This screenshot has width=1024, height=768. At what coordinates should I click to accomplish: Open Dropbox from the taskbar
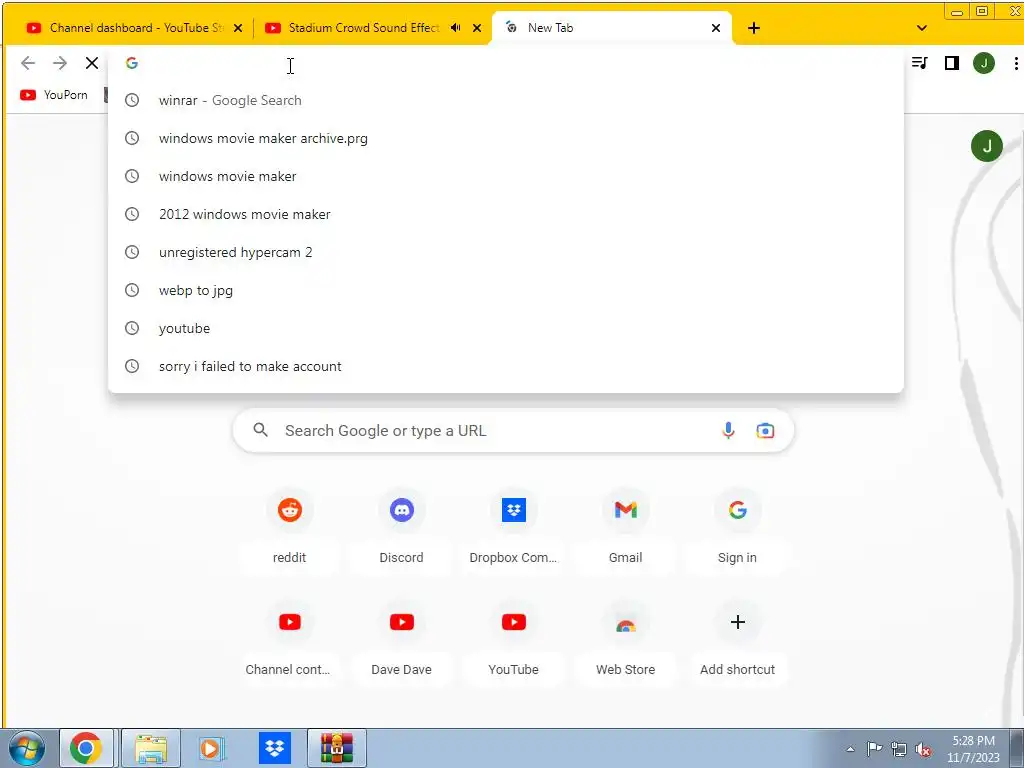click(x=275, y=748)
